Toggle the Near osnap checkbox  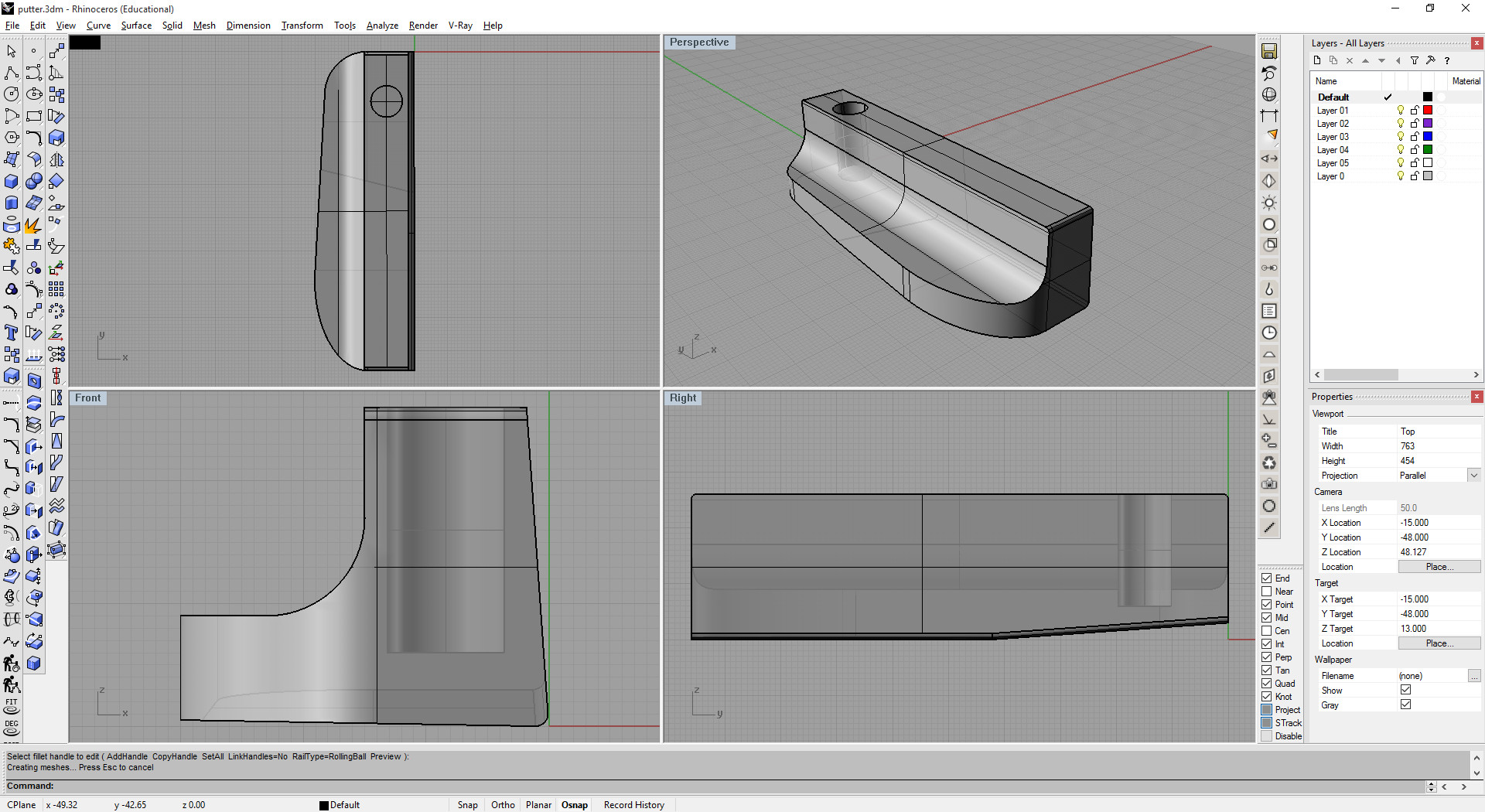click(x=1267, y=592)
